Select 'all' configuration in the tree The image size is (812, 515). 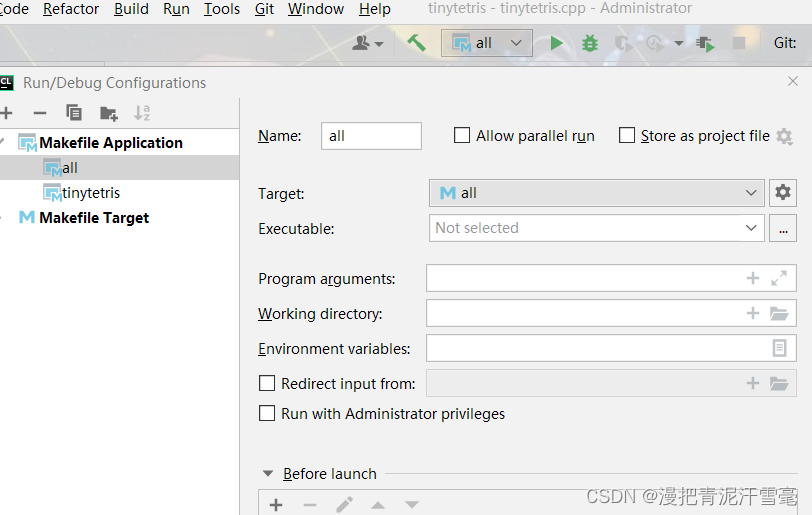point(119,167)
